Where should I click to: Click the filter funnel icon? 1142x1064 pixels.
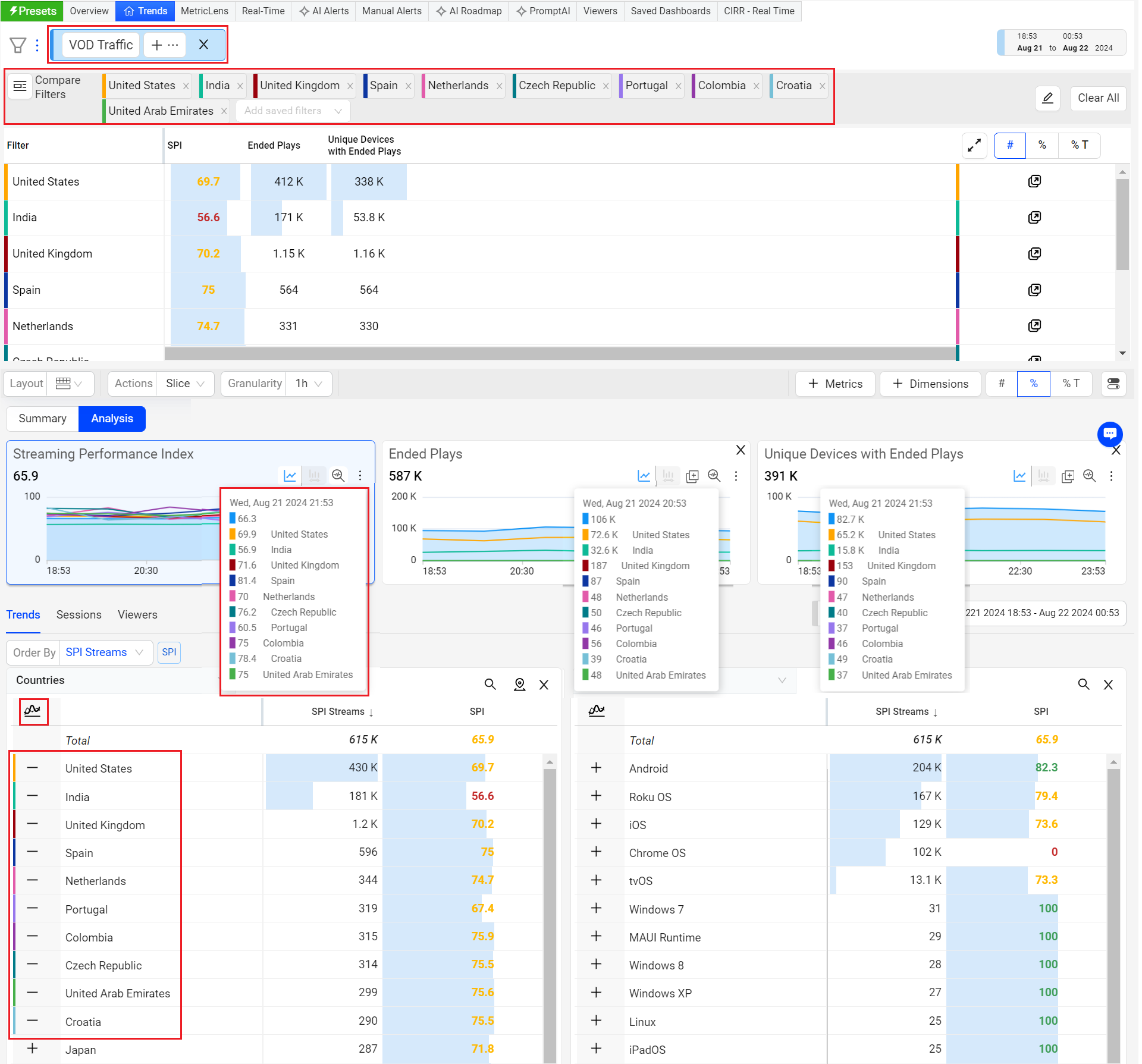[x=18, y=45]
